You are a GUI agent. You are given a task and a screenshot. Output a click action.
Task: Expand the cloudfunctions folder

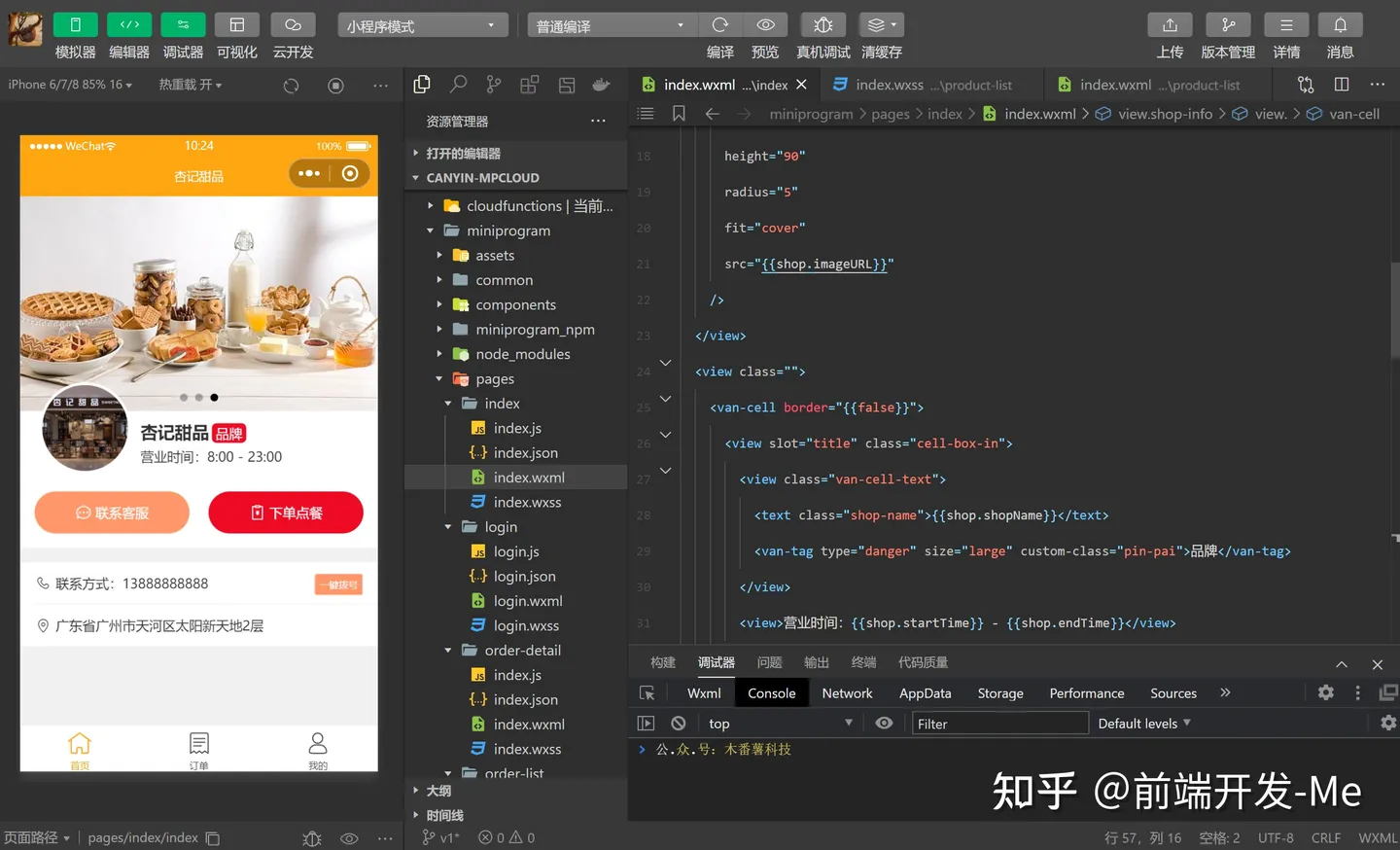tap(516, 206)
